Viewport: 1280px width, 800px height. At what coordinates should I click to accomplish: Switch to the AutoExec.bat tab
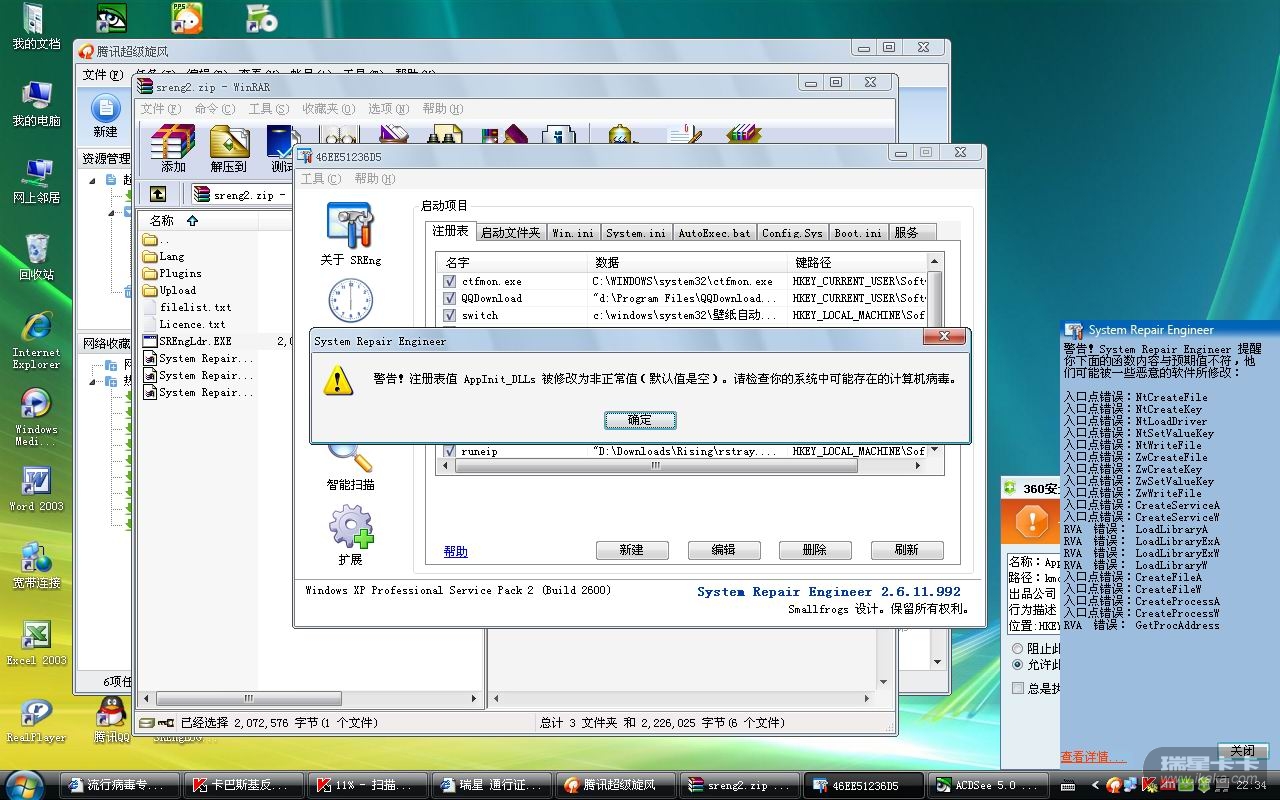[x=714, y=233]
